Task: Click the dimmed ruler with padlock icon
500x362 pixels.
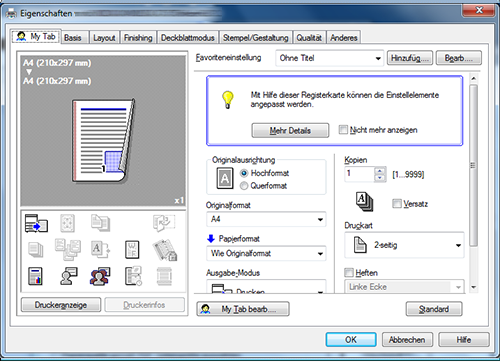Action: click(165, 250)
